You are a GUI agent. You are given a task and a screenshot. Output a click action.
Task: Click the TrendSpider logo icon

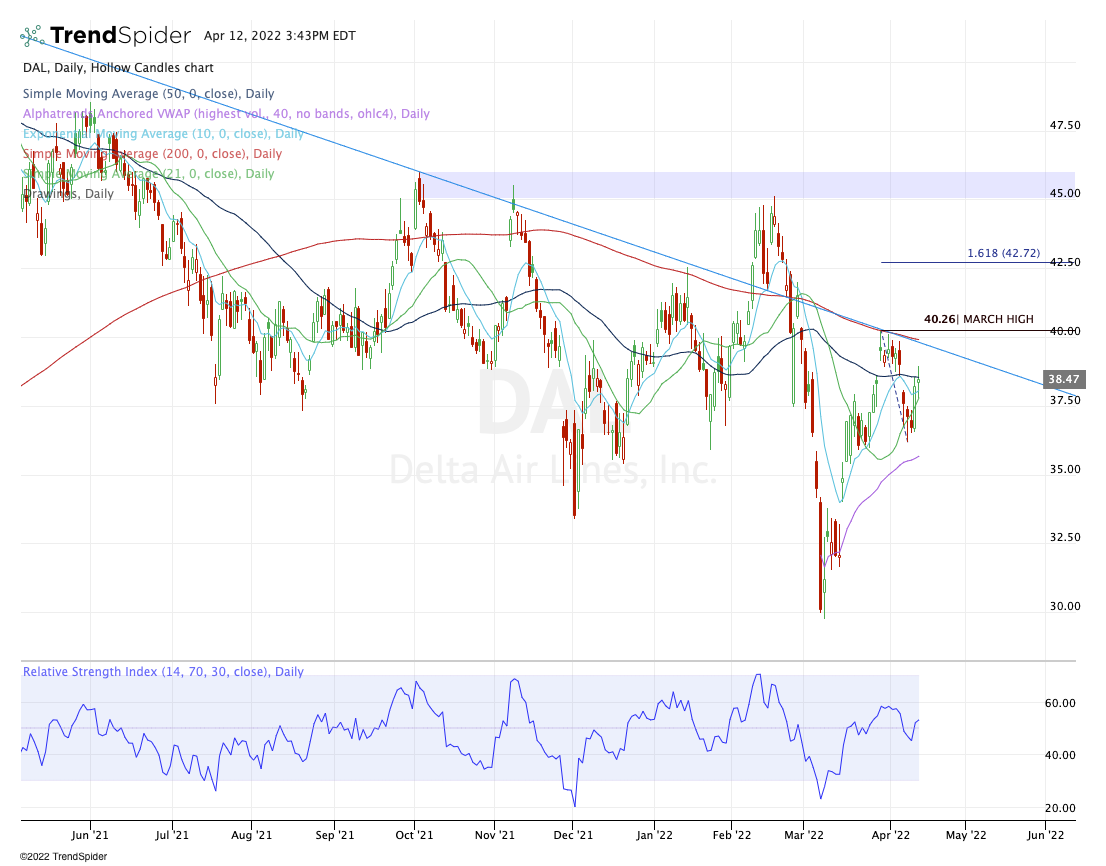32,36
